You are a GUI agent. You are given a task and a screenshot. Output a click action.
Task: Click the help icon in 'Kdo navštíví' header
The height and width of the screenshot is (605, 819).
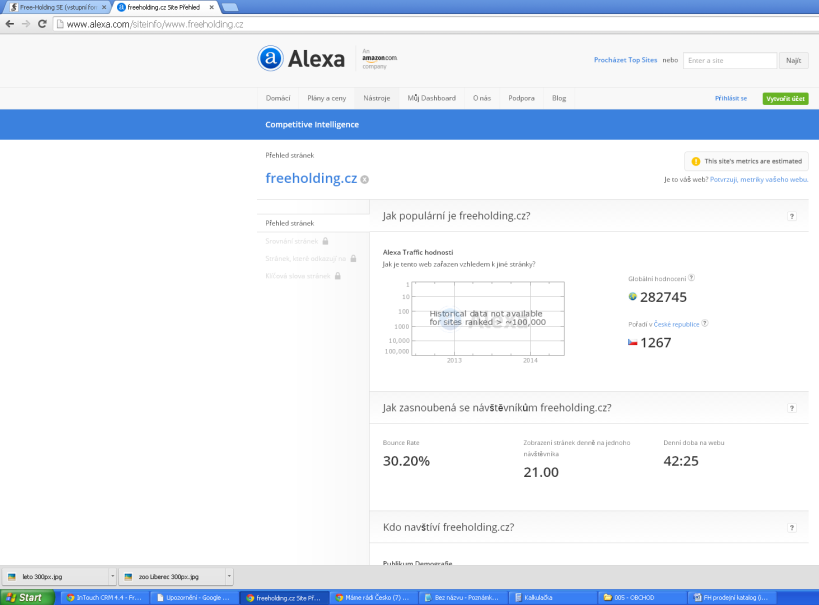(x=792, y=528)
